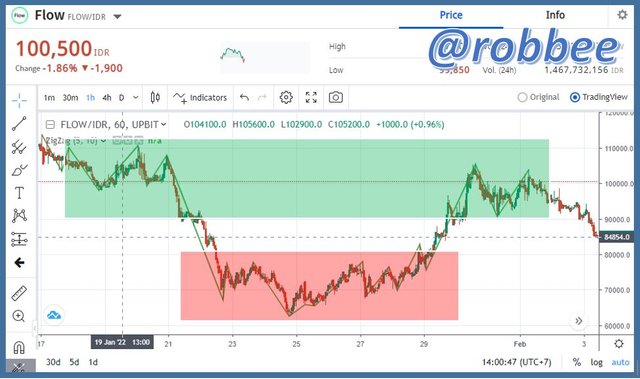The height and width of the screenshot is (379, 640).
Task: Click the C105200.0 close value
Action: (x=349, y=124)
